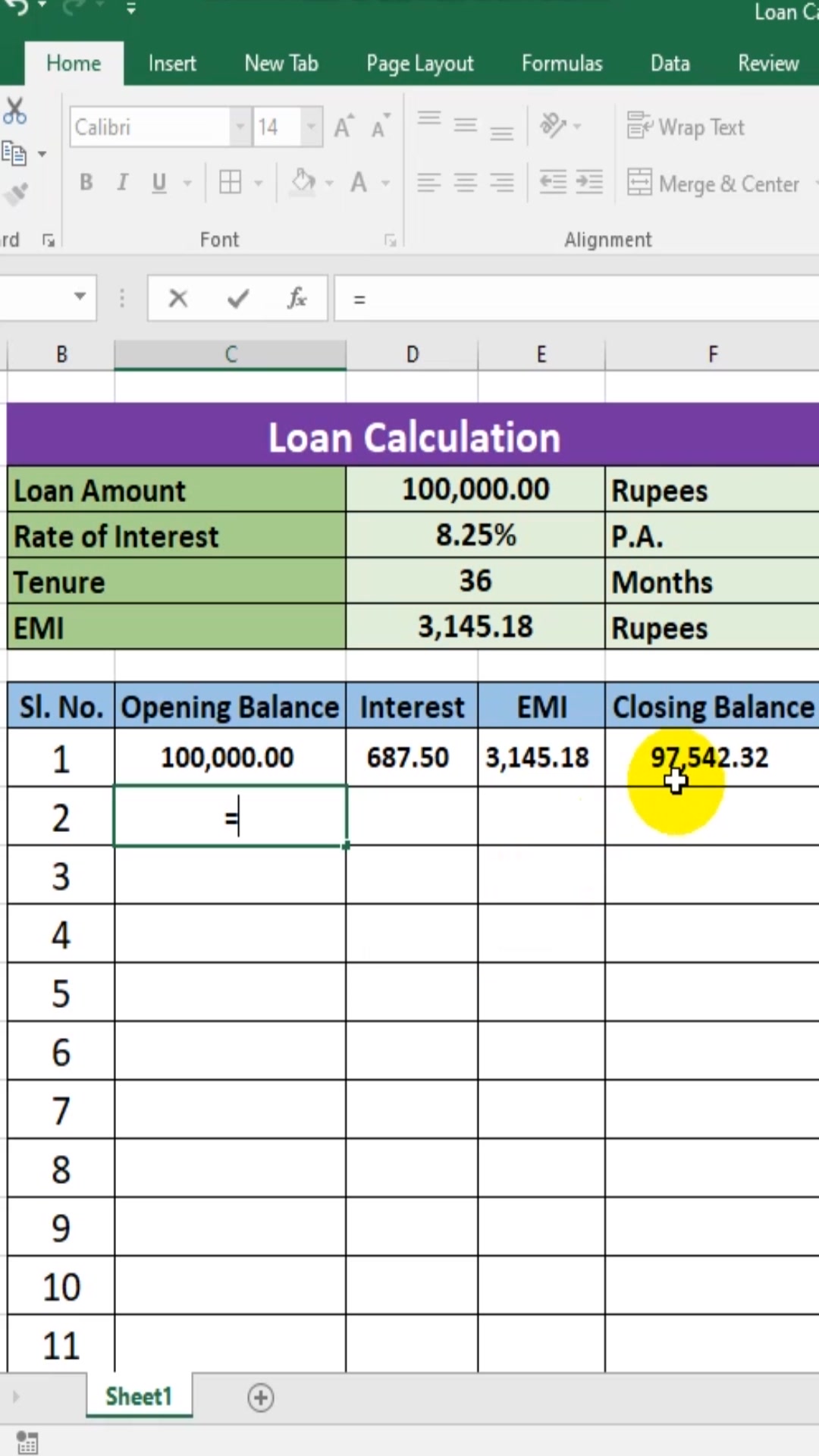Click the EMI value 3,145.18 in summary

pos(475,627)
